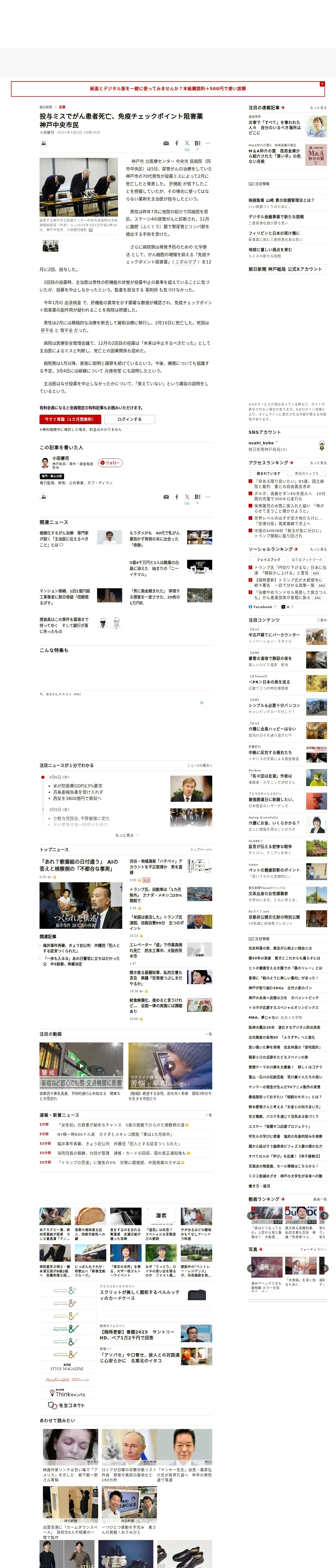Open トップページへ link beside トップニュース
Viewport: 336px width, 1568px height.
pos(201,850)
